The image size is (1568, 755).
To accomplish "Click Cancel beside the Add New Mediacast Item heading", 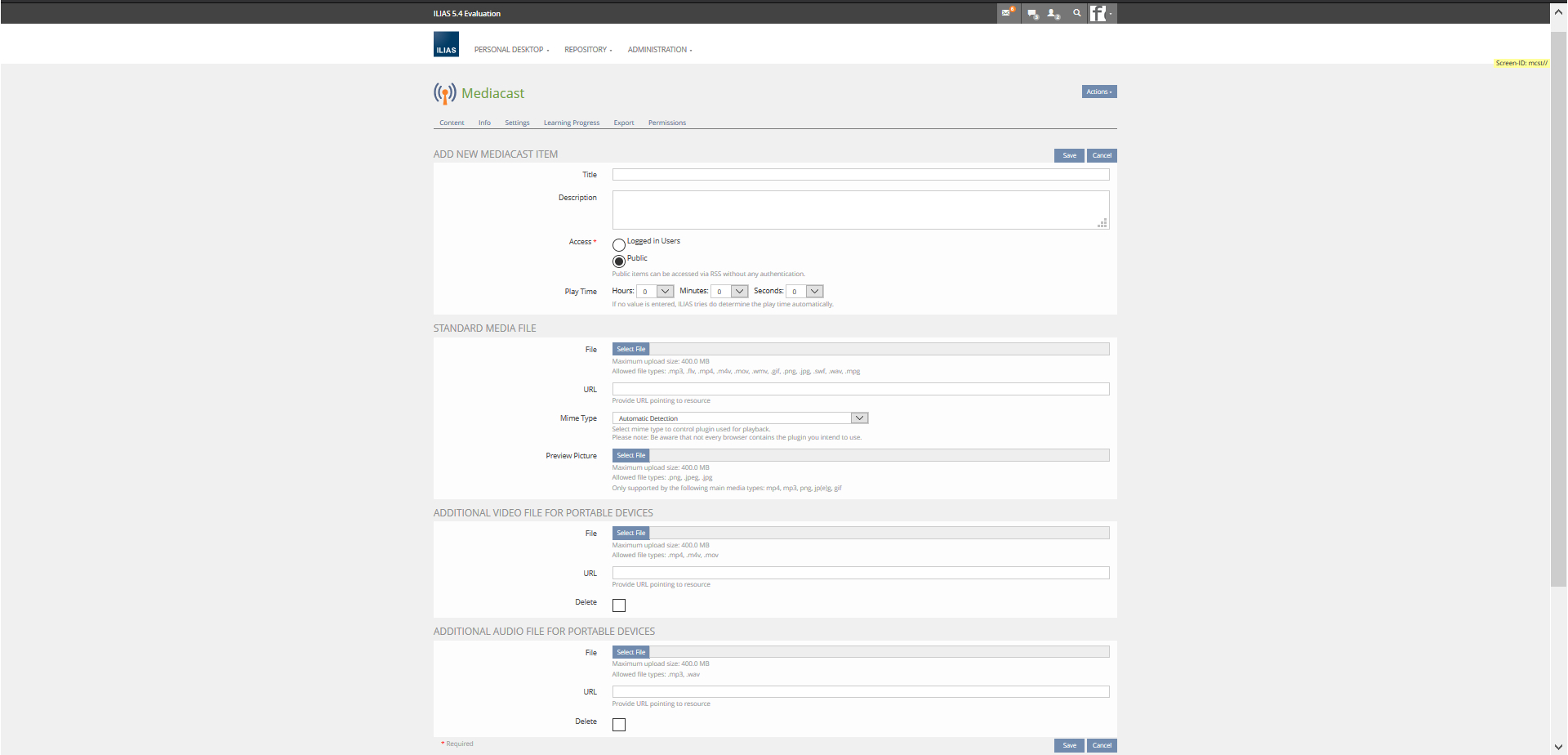I will click(1102, 155).
